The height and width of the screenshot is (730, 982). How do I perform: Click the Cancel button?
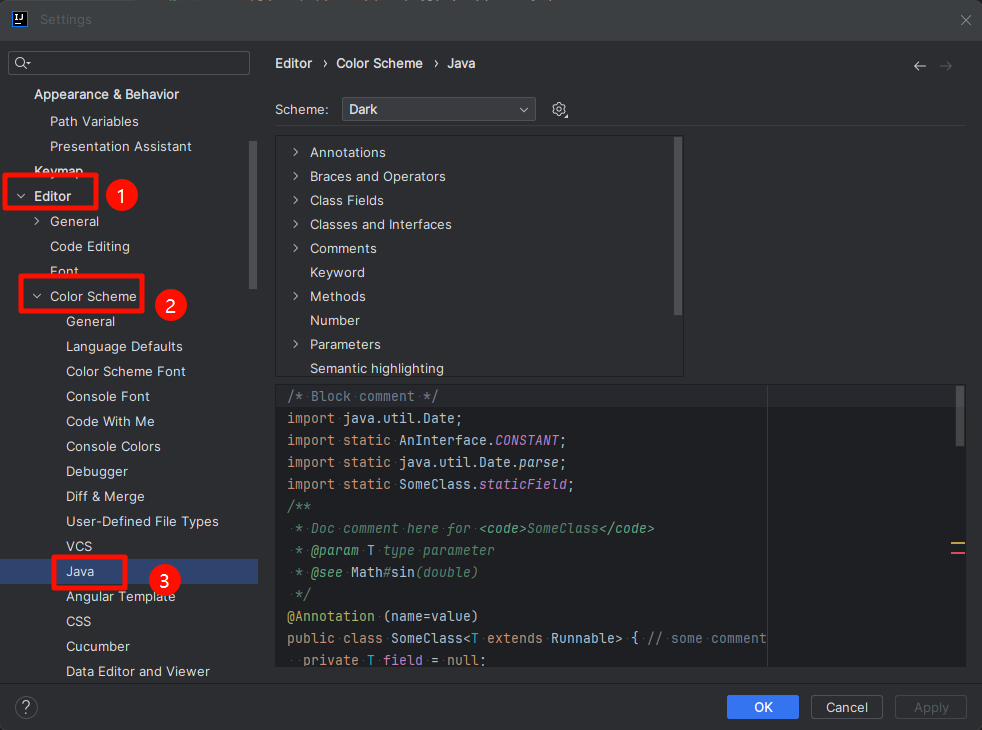pyautogui.click(x=846, y=707)
